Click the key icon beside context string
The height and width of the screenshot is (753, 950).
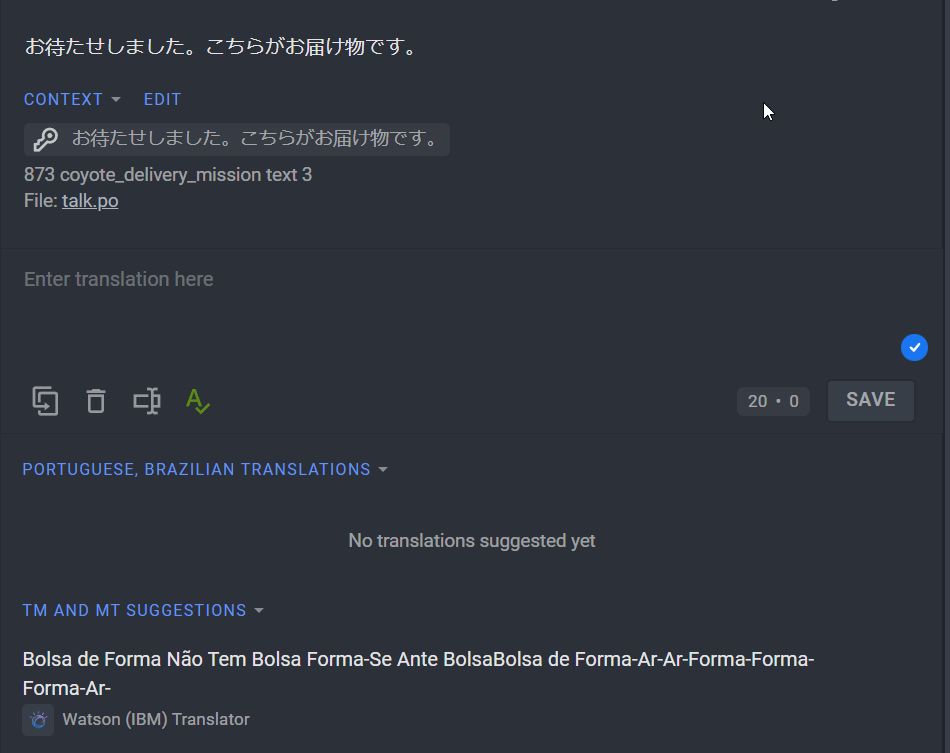point(45,139)
